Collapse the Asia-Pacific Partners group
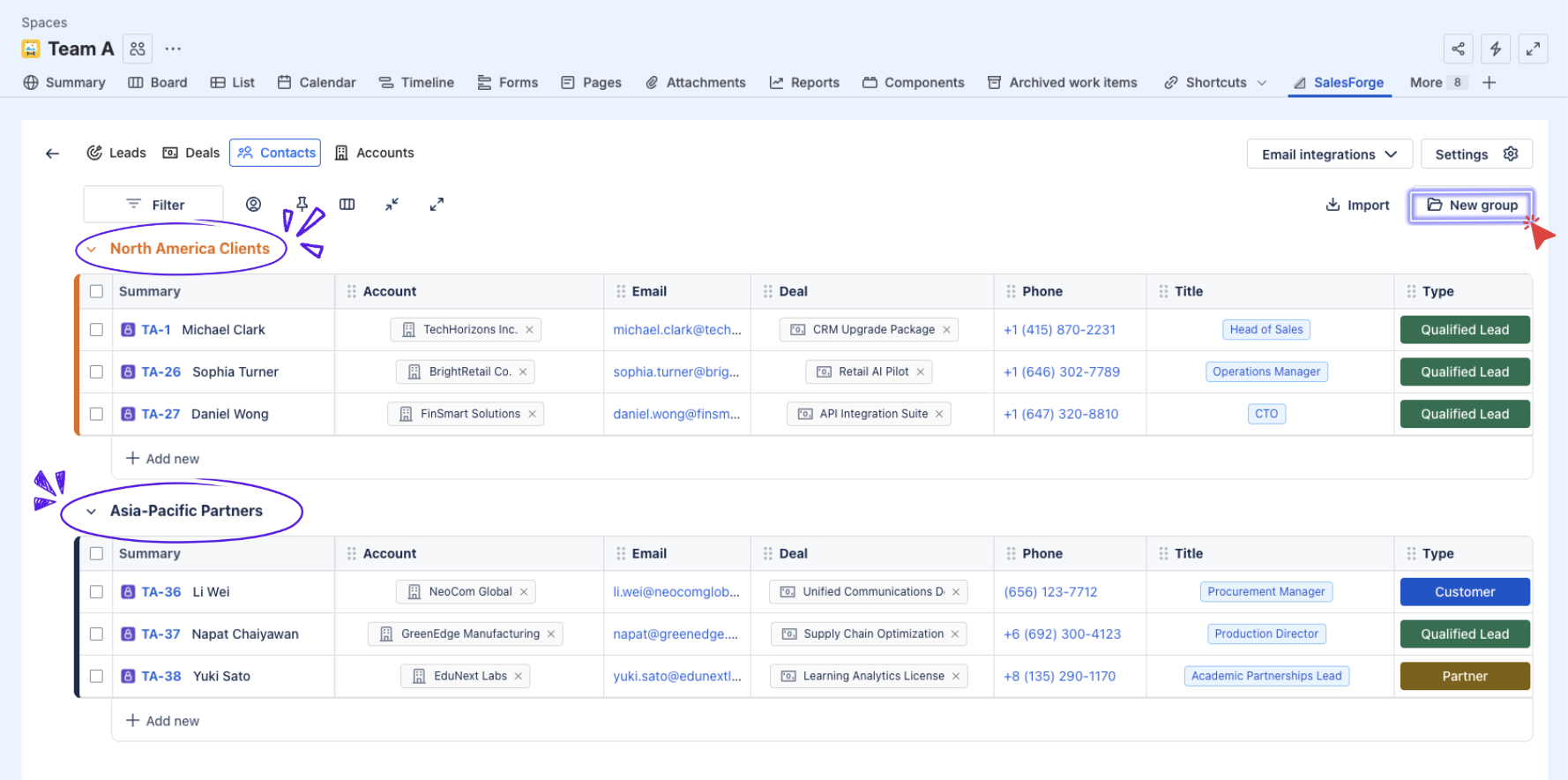The width and height of the screenshot is (1568, 780). [92, 512]
